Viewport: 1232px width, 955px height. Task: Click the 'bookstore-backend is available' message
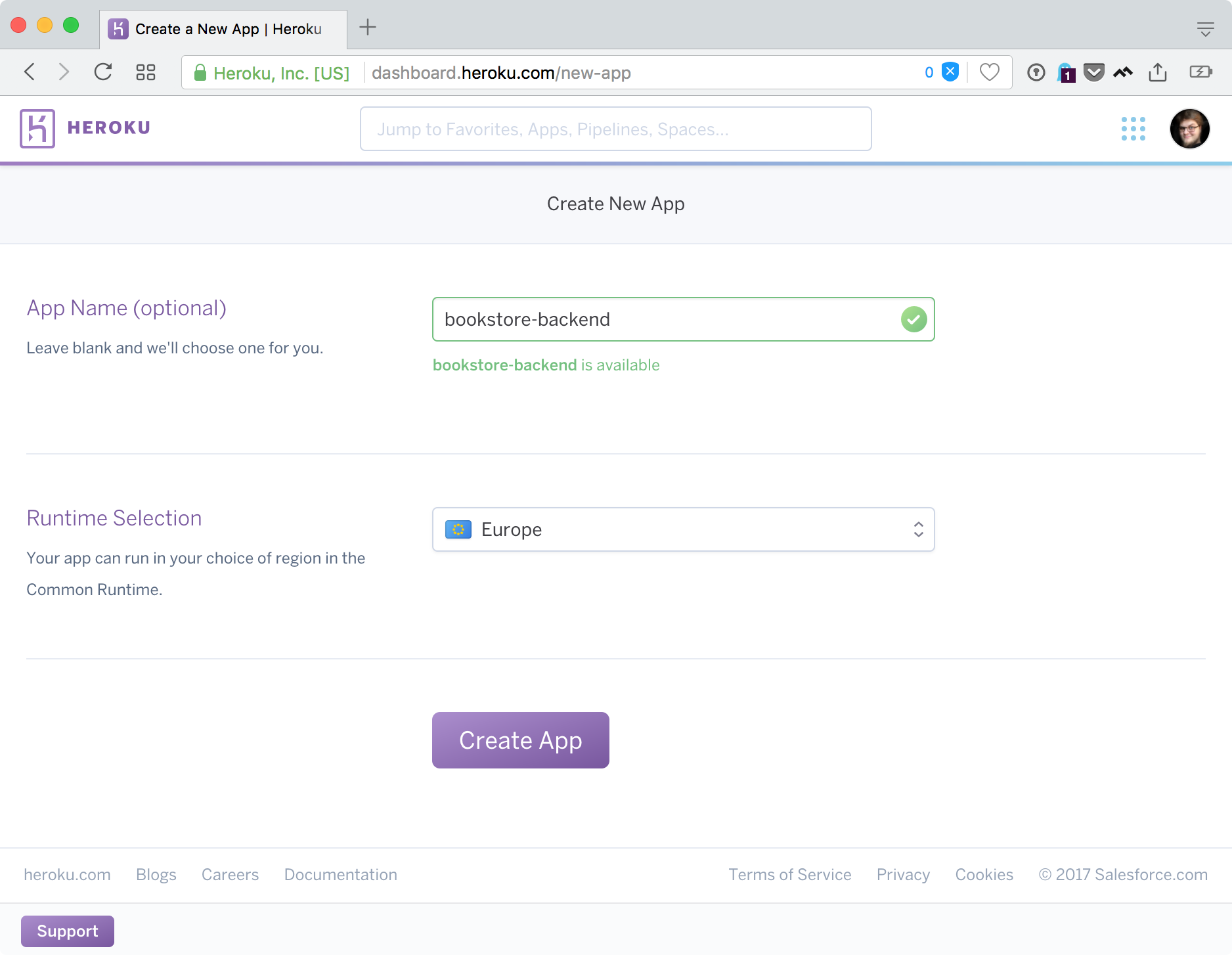click(x=546, y=365)
